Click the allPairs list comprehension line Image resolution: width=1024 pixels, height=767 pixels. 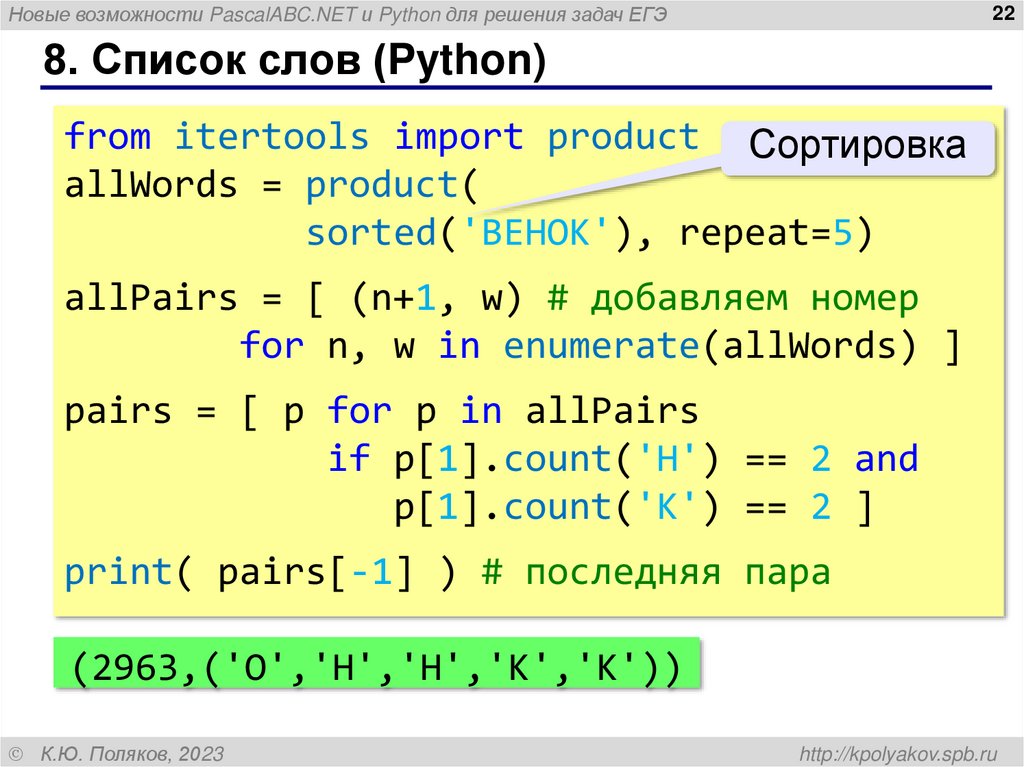point(490,296)
